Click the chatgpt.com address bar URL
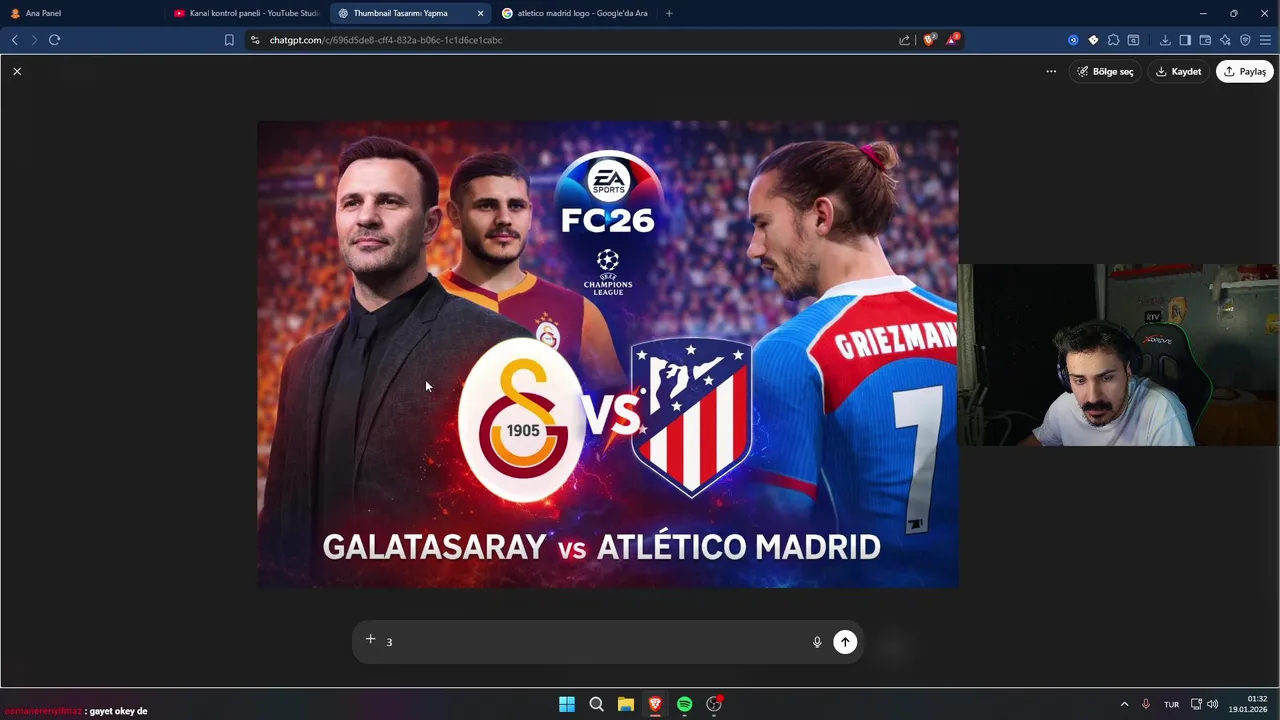The height and width of the screenshot is (720, 1280). [386, 40]
